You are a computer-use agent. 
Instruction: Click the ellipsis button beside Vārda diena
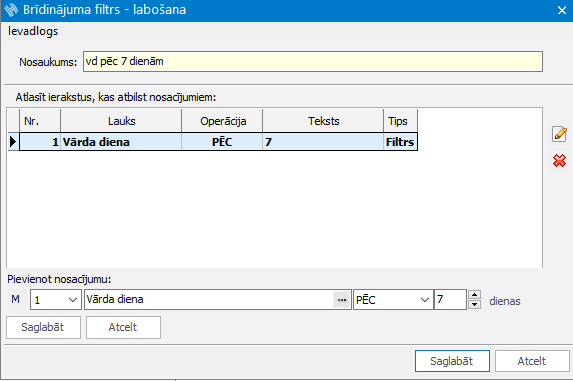[x=342, y=300]
